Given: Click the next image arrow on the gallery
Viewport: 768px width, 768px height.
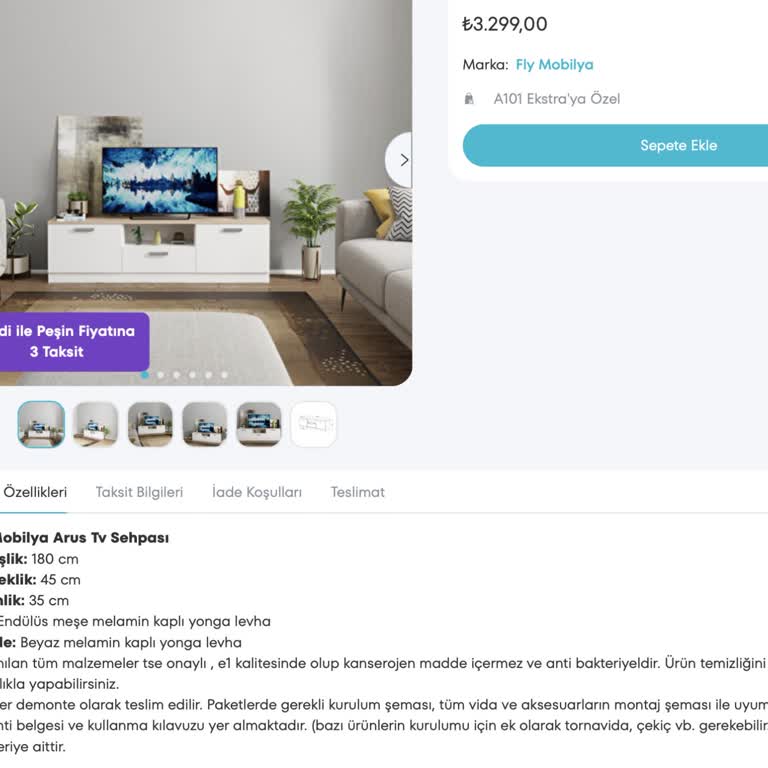Looking at the screenshot, I should (x=400, y=160).
